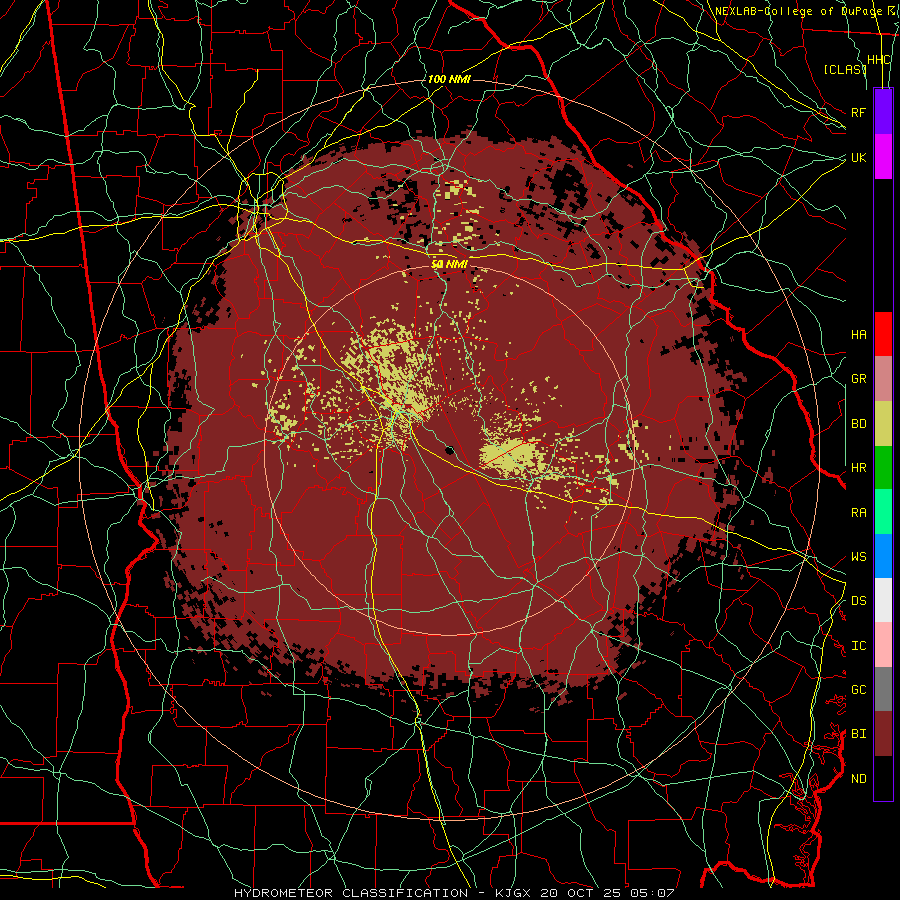The height and width of the screenshot is (900, 900).
Task: Click the WS legend label
Action: [x=859, y=557]
